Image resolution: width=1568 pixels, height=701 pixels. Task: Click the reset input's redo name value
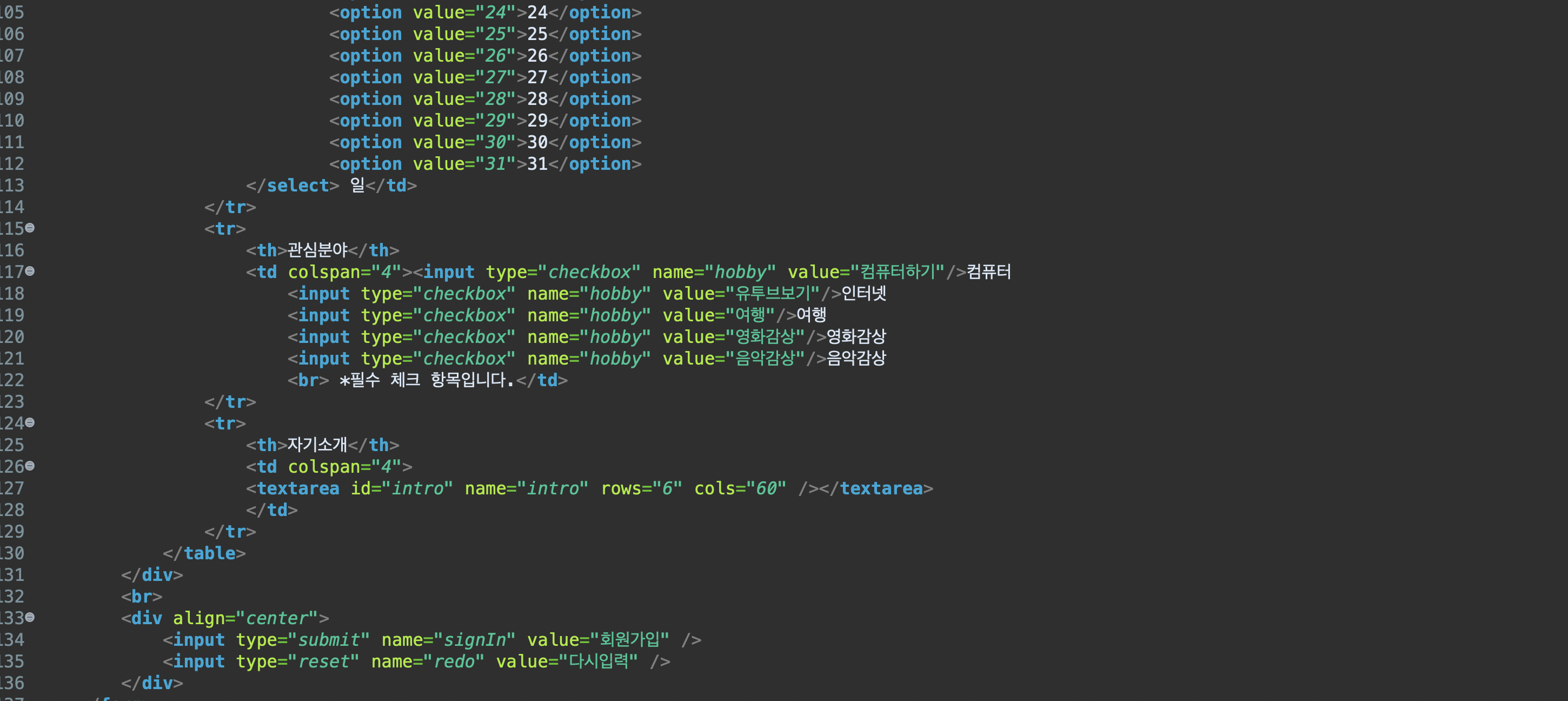(x=454, y=662)
